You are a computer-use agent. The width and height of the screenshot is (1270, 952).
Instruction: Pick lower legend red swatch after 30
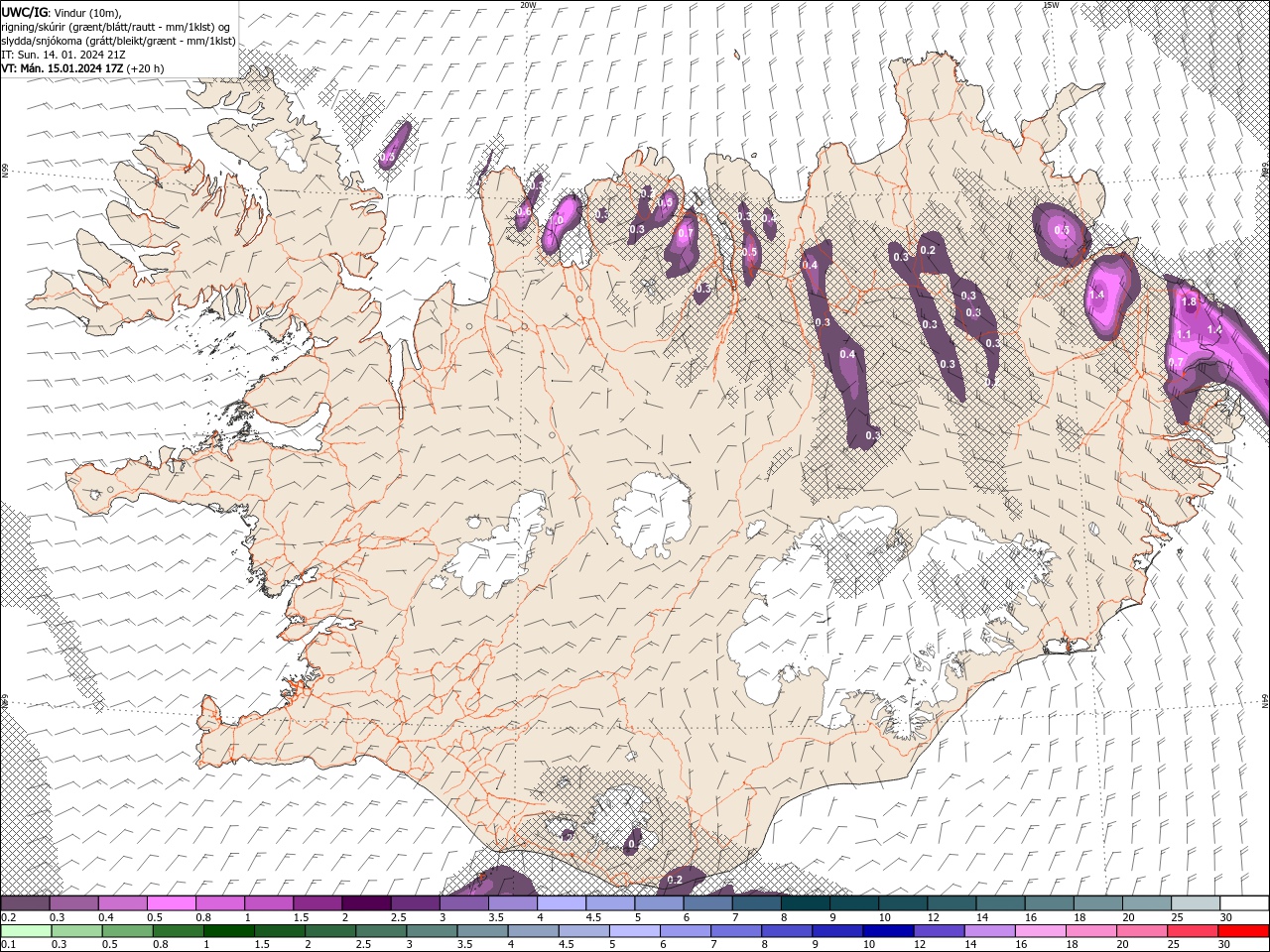(x=1243, y=931)
